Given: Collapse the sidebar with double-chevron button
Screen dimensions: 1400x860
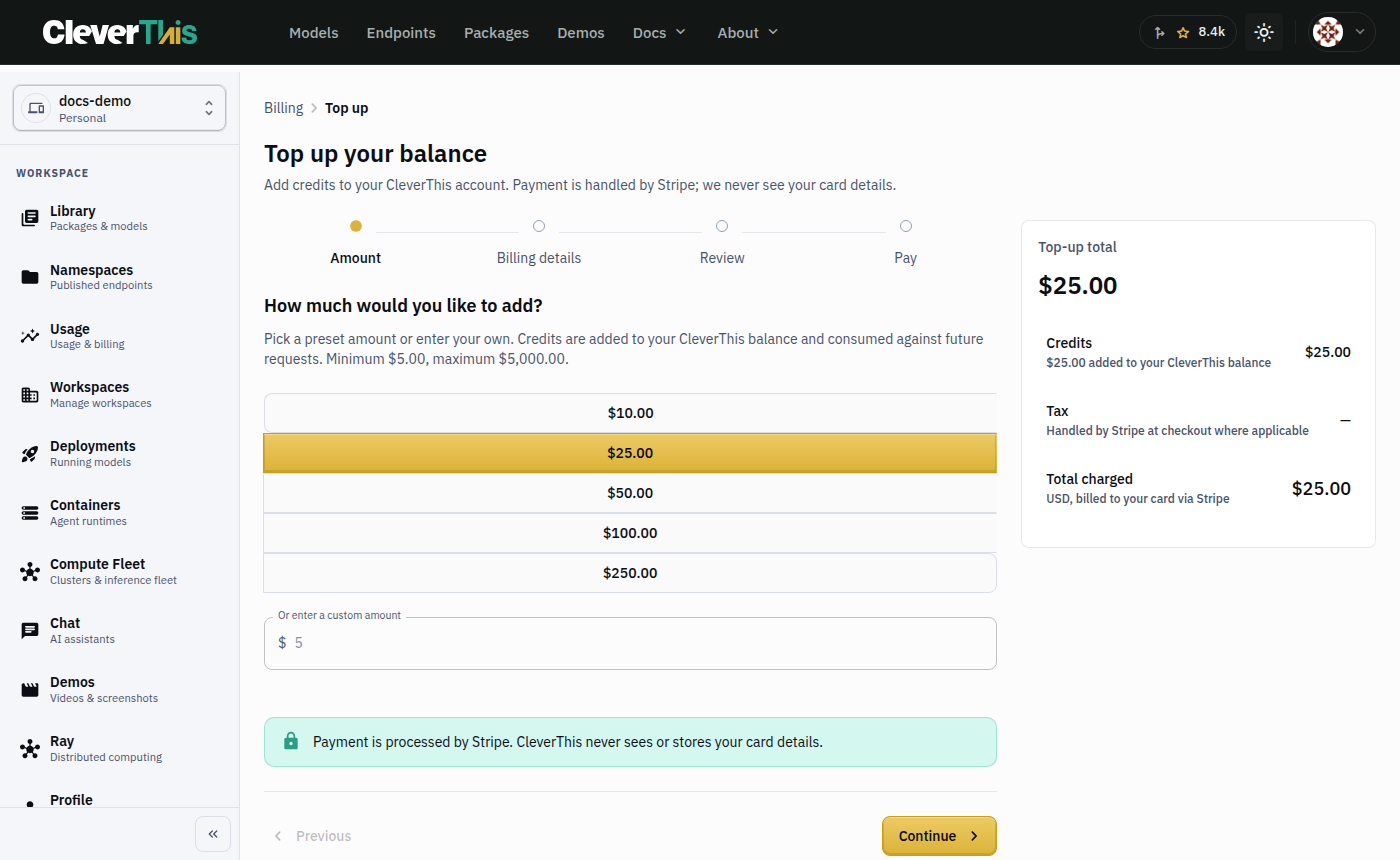Looking at the screenshot, I should (x=213, y=833).
